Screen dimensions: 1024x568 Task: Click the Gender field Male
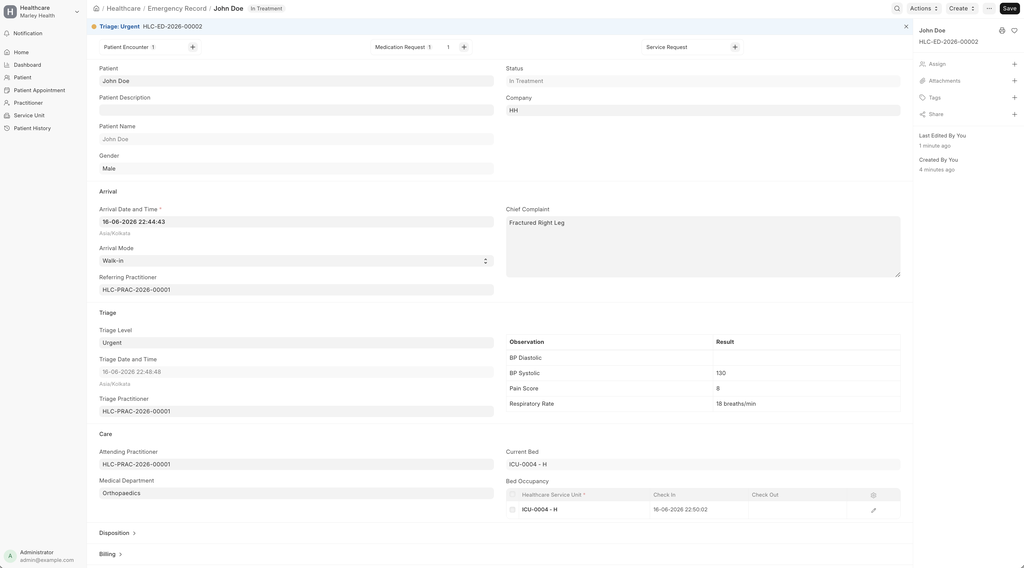point(296,168)
